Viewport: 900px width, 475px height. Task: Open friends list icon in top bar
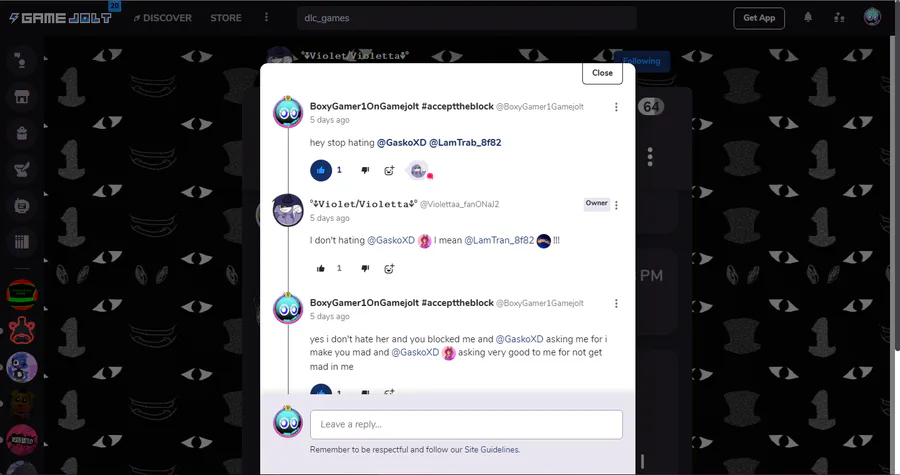click(839, 17)
